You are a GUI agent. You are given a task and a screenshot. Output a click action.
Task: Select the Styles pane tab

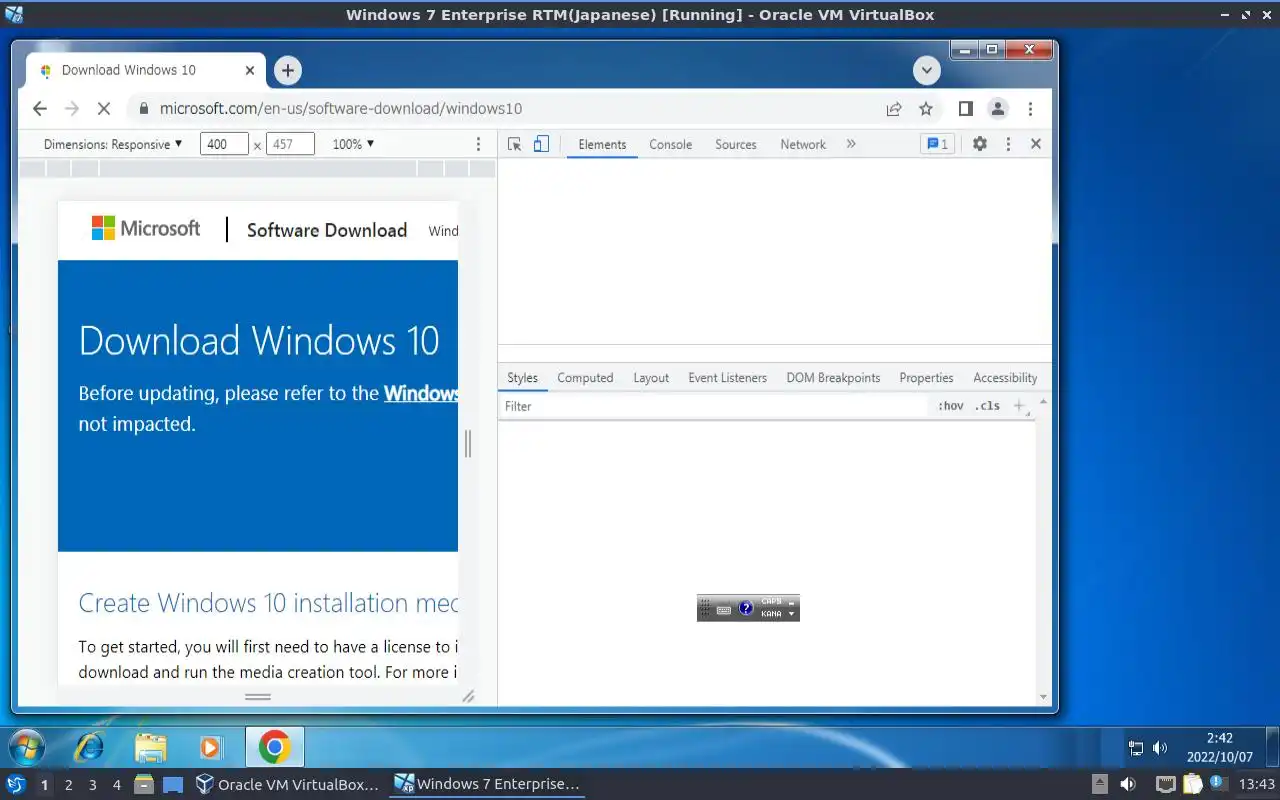click(522, 378)
